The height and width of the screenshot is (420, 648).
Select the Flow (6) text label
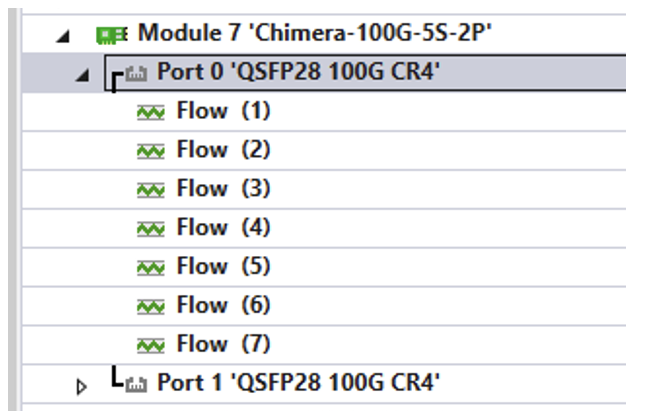coord(224,305)
